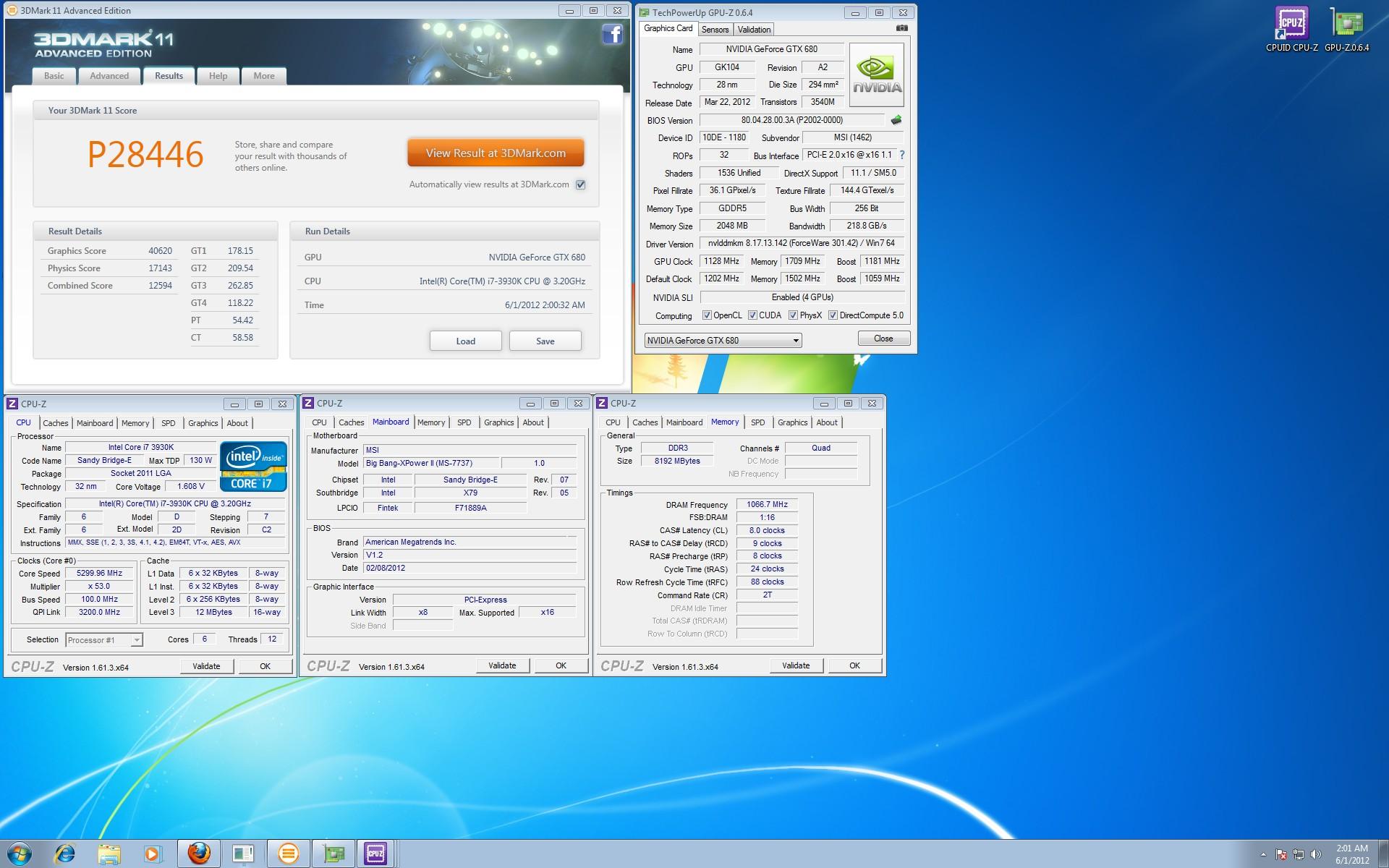
Task: Open SPD tab in the middle CPU-Z window
Action: (464, 422)
